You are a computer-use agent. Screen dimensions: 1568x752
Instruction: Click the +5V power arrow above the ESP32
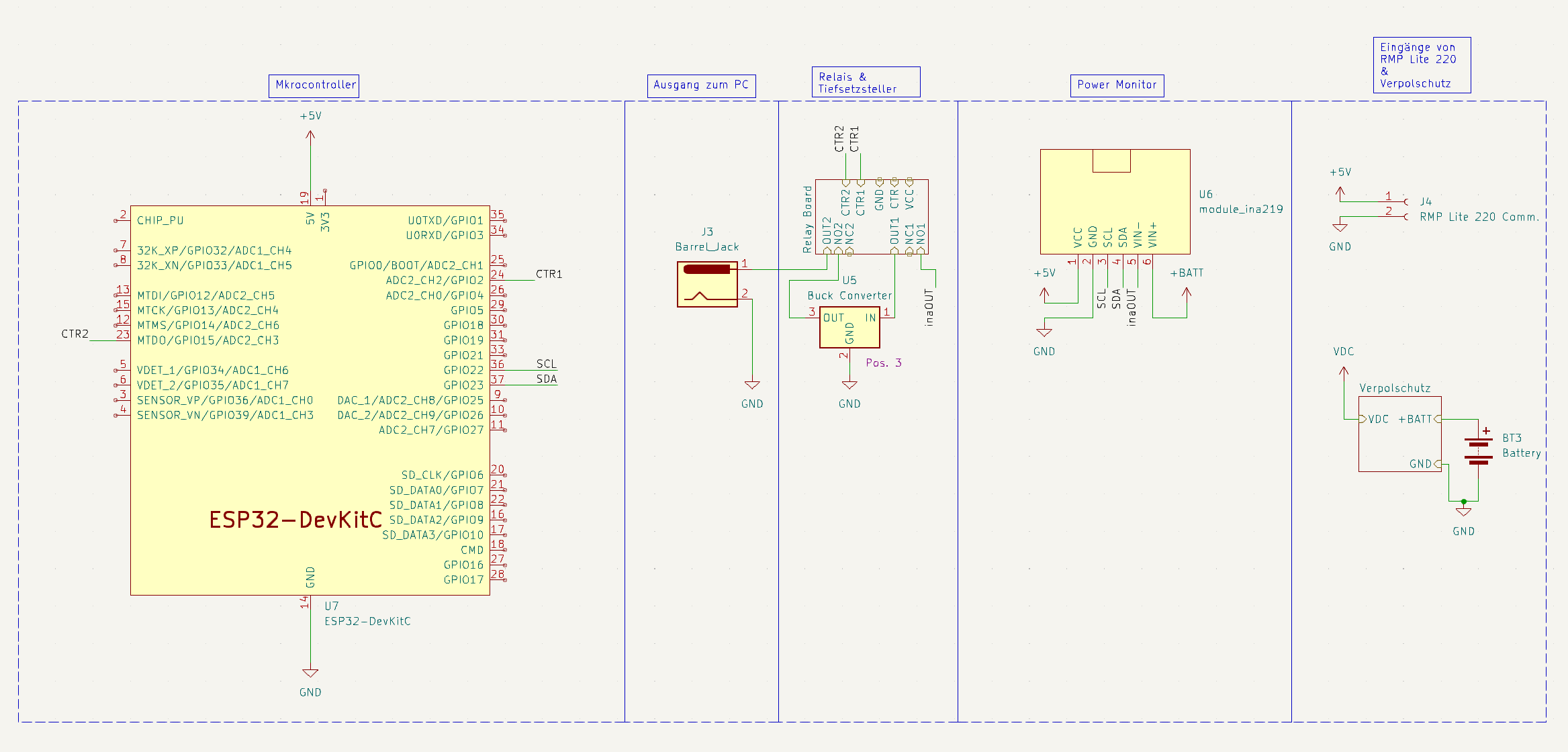coord(310,135)
